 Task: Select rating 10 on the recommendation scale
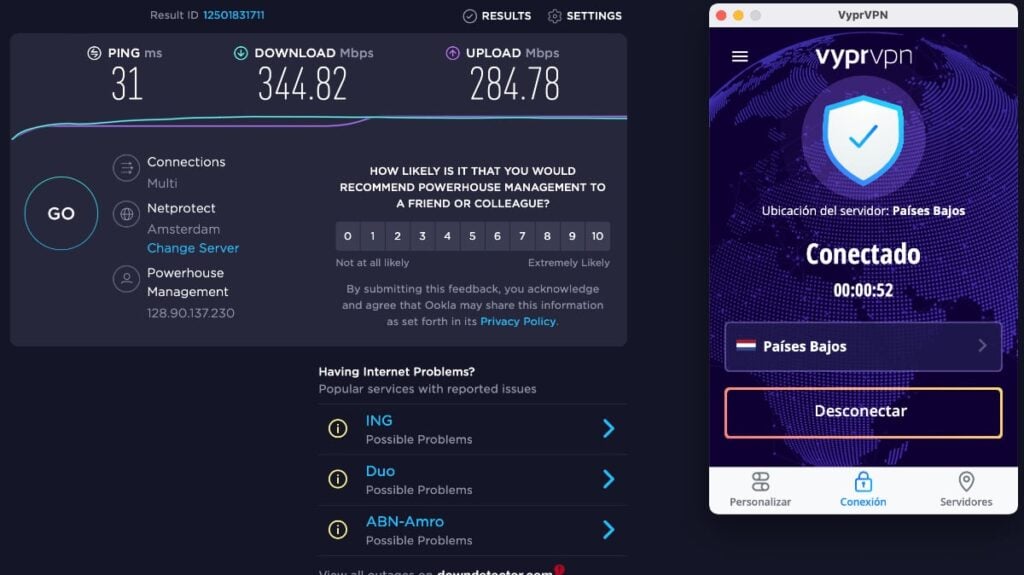pyautogui.click(x=598, y=236)
